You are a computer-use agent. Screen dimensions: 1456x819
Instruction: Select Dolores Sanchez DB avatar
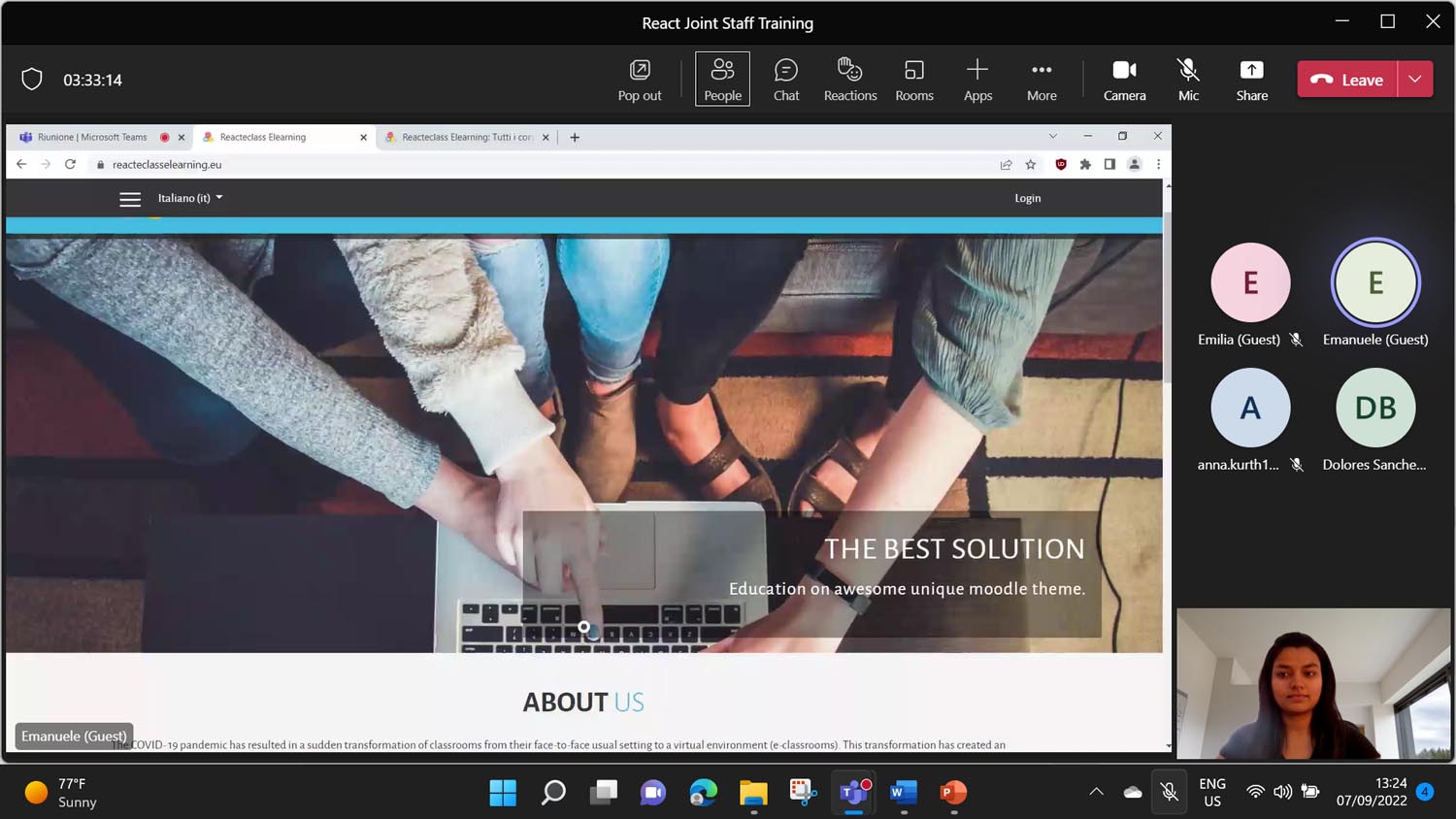click(x=1375, y=408)
